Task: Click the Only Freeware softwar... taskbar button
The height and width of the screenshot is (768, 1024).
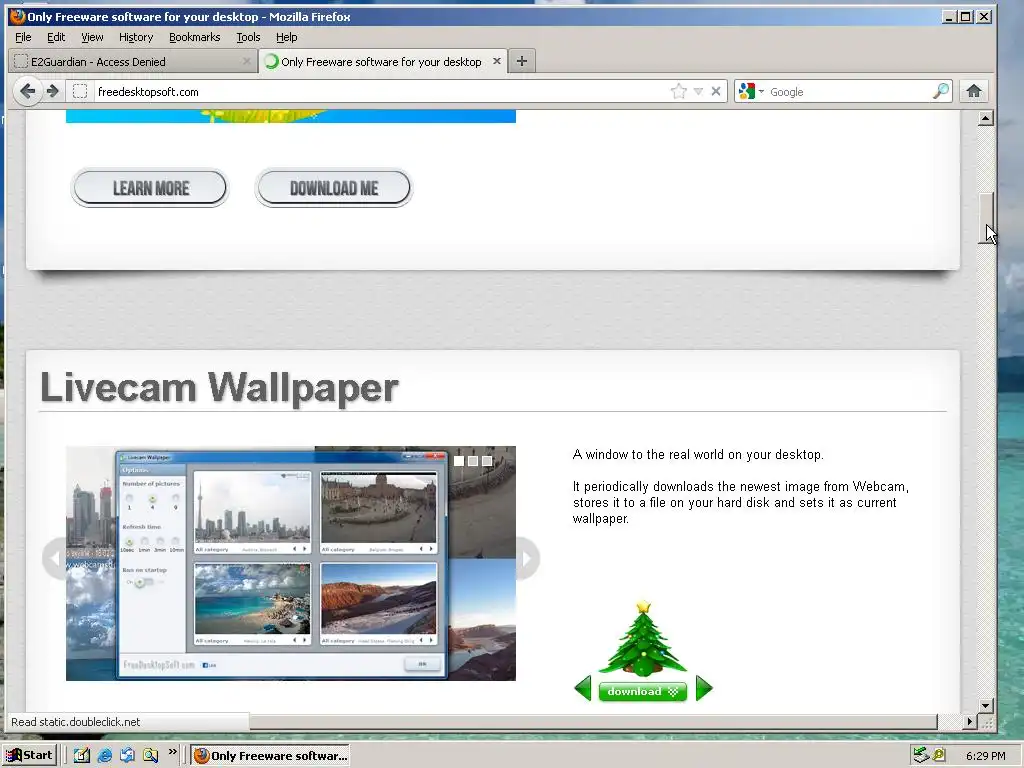Action: [270, 756]
